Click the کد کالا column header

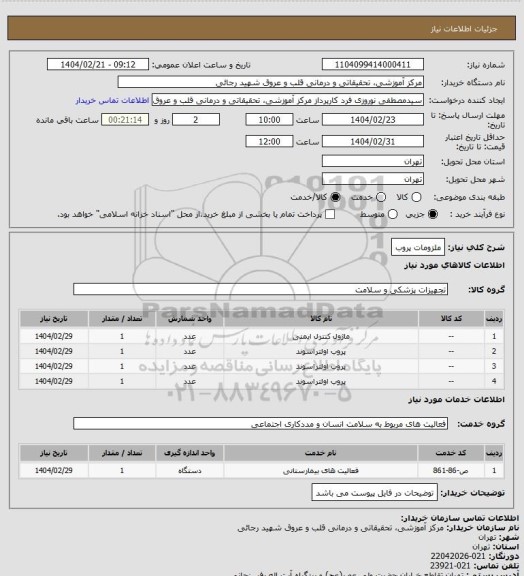(x=451, y=318)
